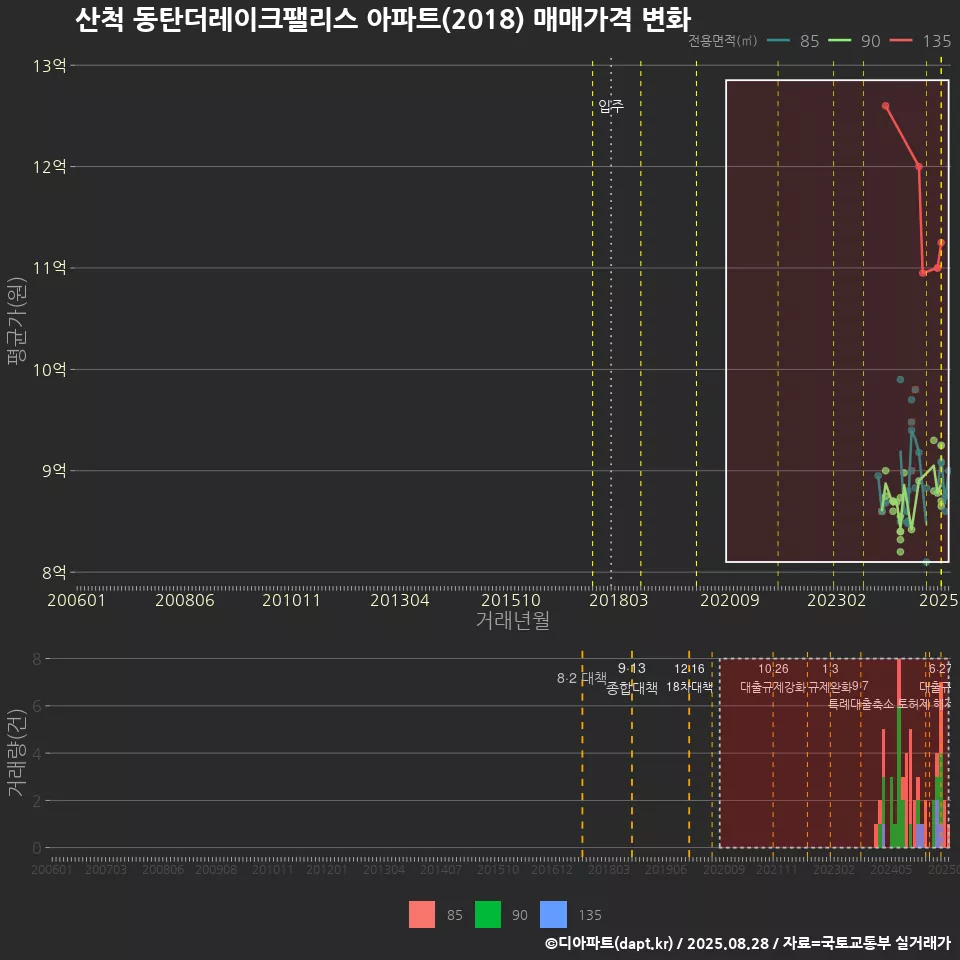Image resolution: width=960 pixels, height=960 pixels.
Task: Click the volume axis value 4
Action: click(x=37, y=754)
